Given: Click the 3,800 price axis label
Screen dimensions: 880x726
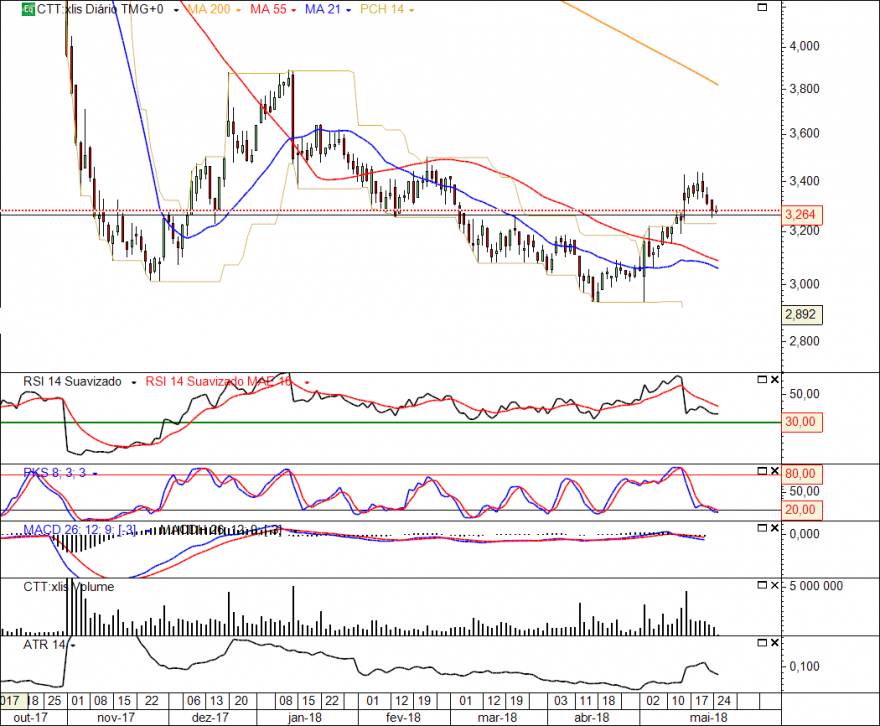Looking at the screenshot, I should coord(804,89).
